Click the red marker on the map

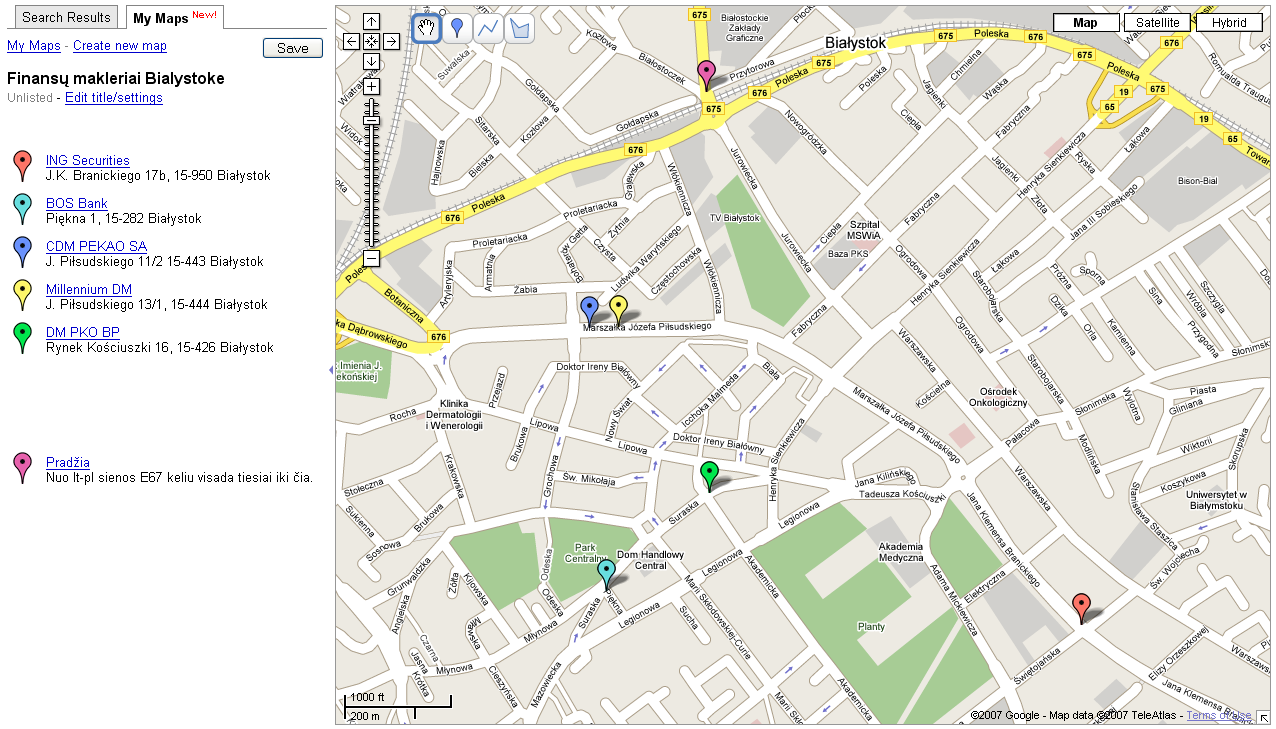coord(1081,609)
